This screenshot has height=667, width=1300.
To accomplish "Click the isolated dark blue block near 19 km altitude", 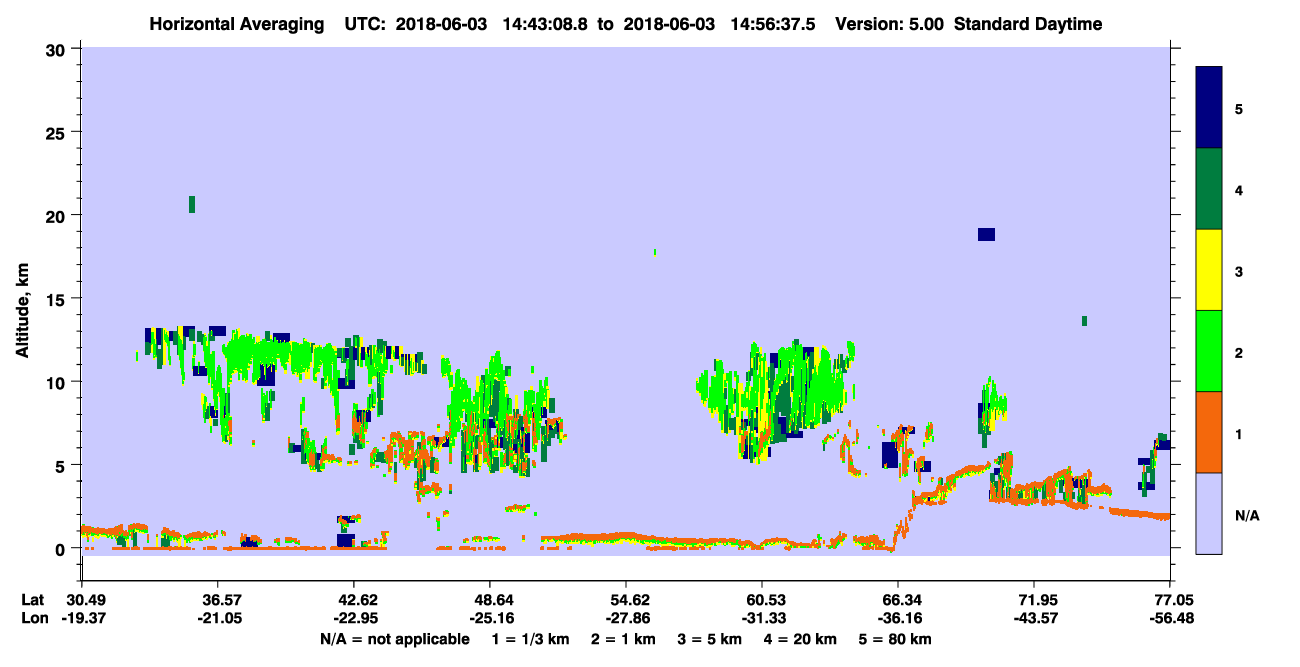I will tap(986, 234).
